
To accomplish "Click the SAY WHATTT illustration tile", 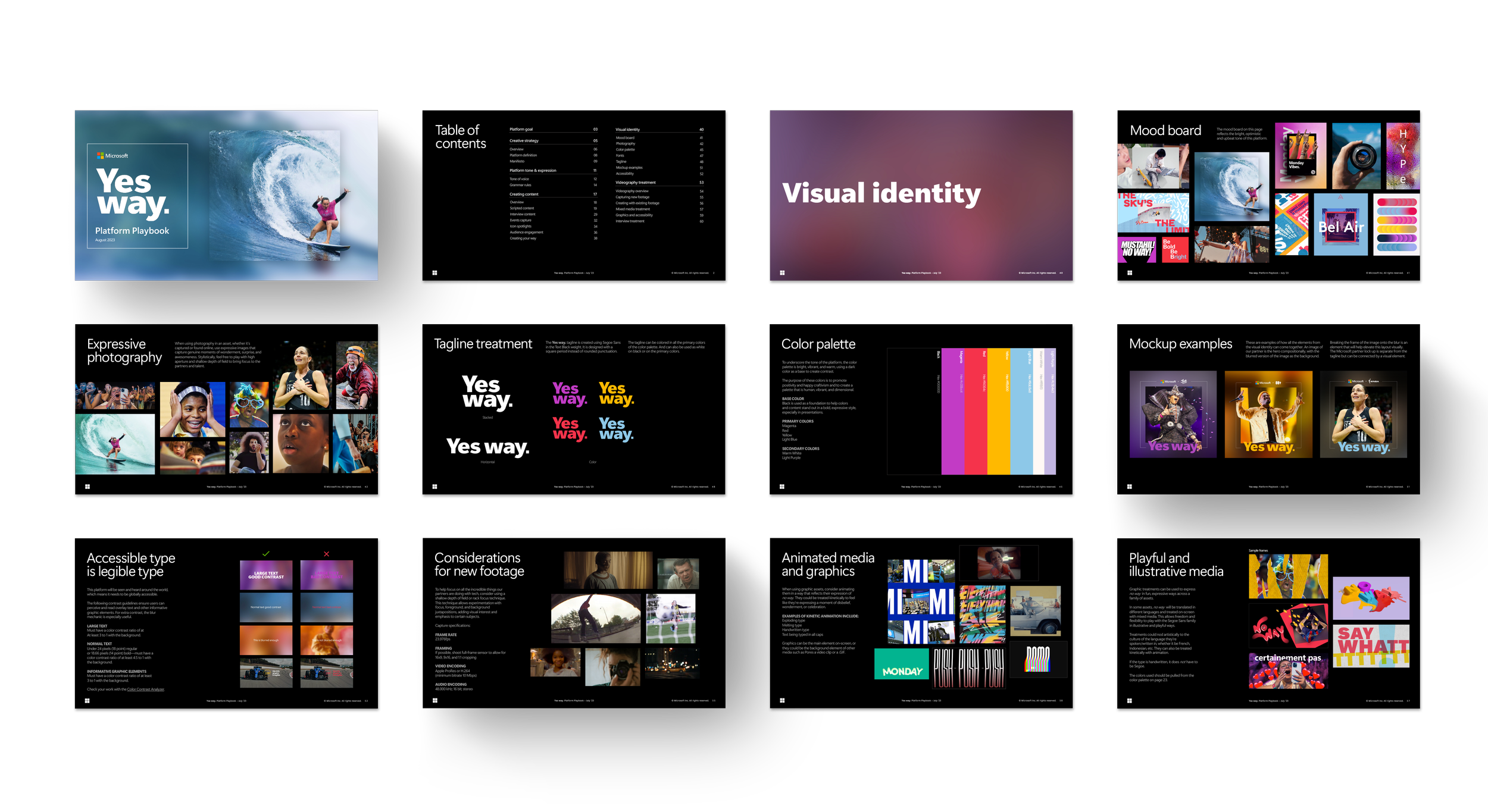I will click(x=1371, y=645).
